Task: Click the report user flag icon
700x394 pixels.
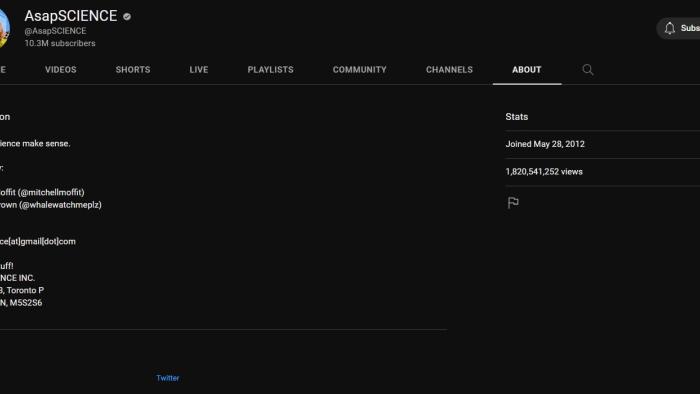Action: click(x=513, y=203)
